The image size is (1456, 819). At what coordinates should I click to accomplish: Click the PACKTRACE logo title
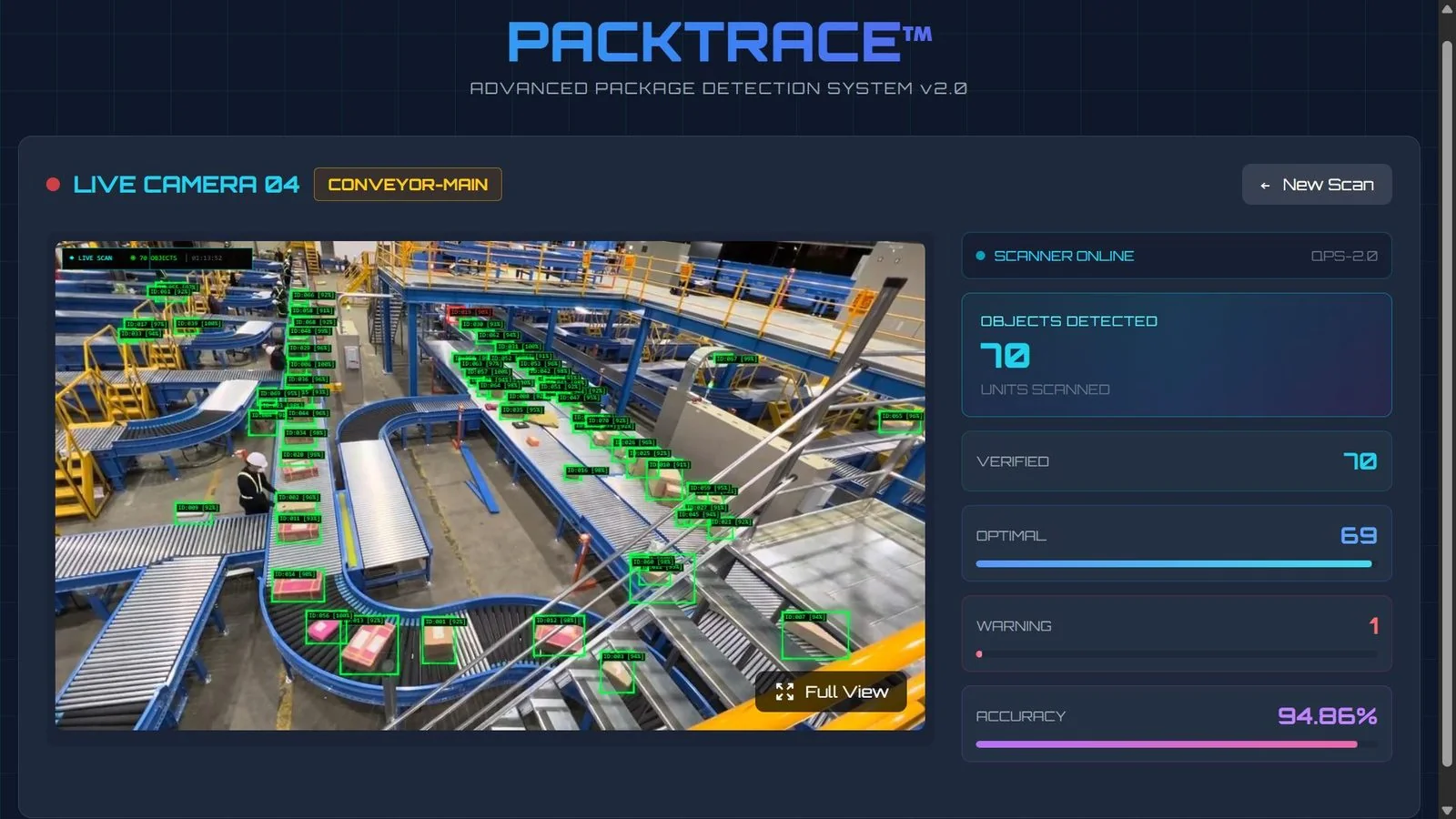pyautogui.click(x=719, y=42)
